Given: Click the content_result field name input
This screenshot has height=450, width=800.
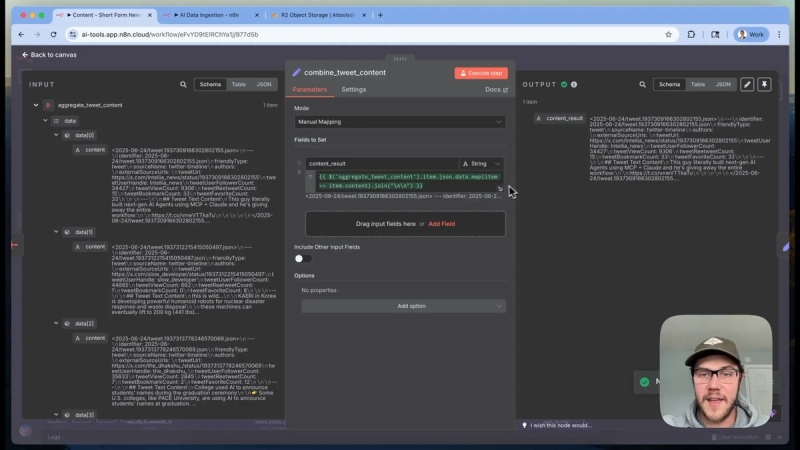Looking at the screenshot, I should [382, 164].
